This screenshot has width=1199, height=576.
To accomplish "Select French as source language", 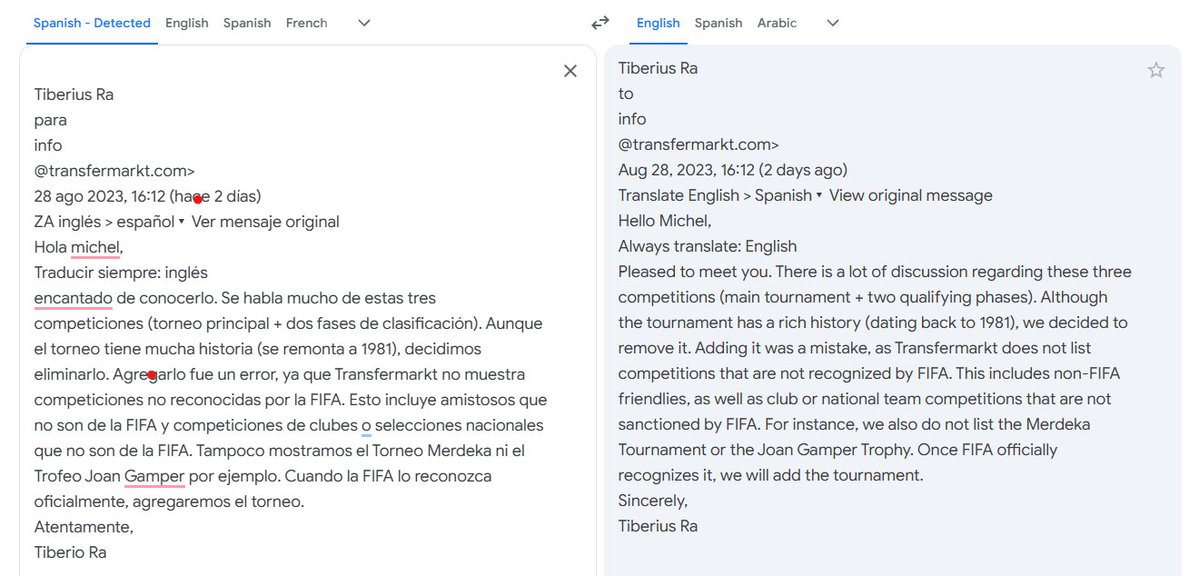I will click(307, 23).
